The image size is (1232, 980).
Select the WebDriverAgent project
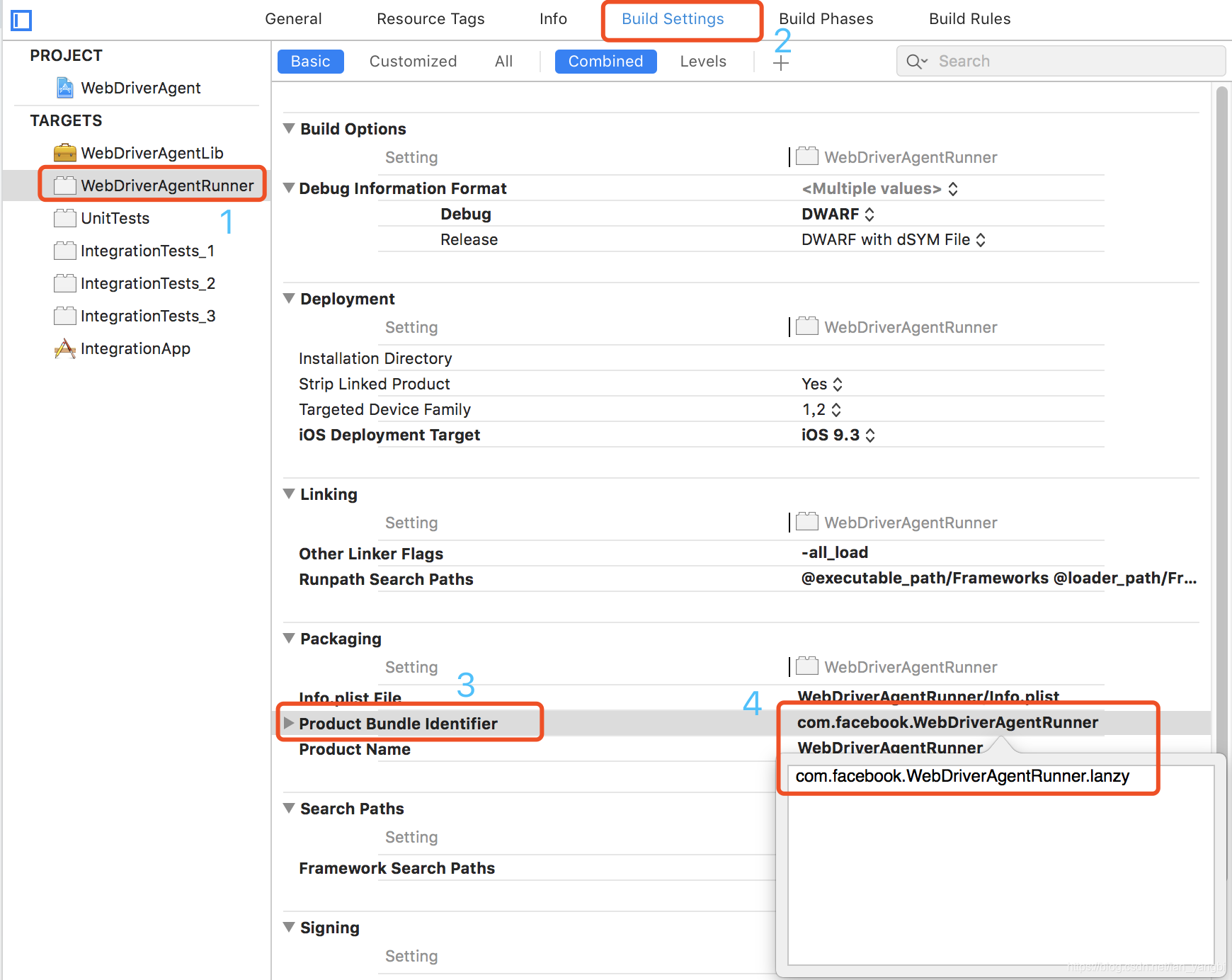click(x=141, y=88)
